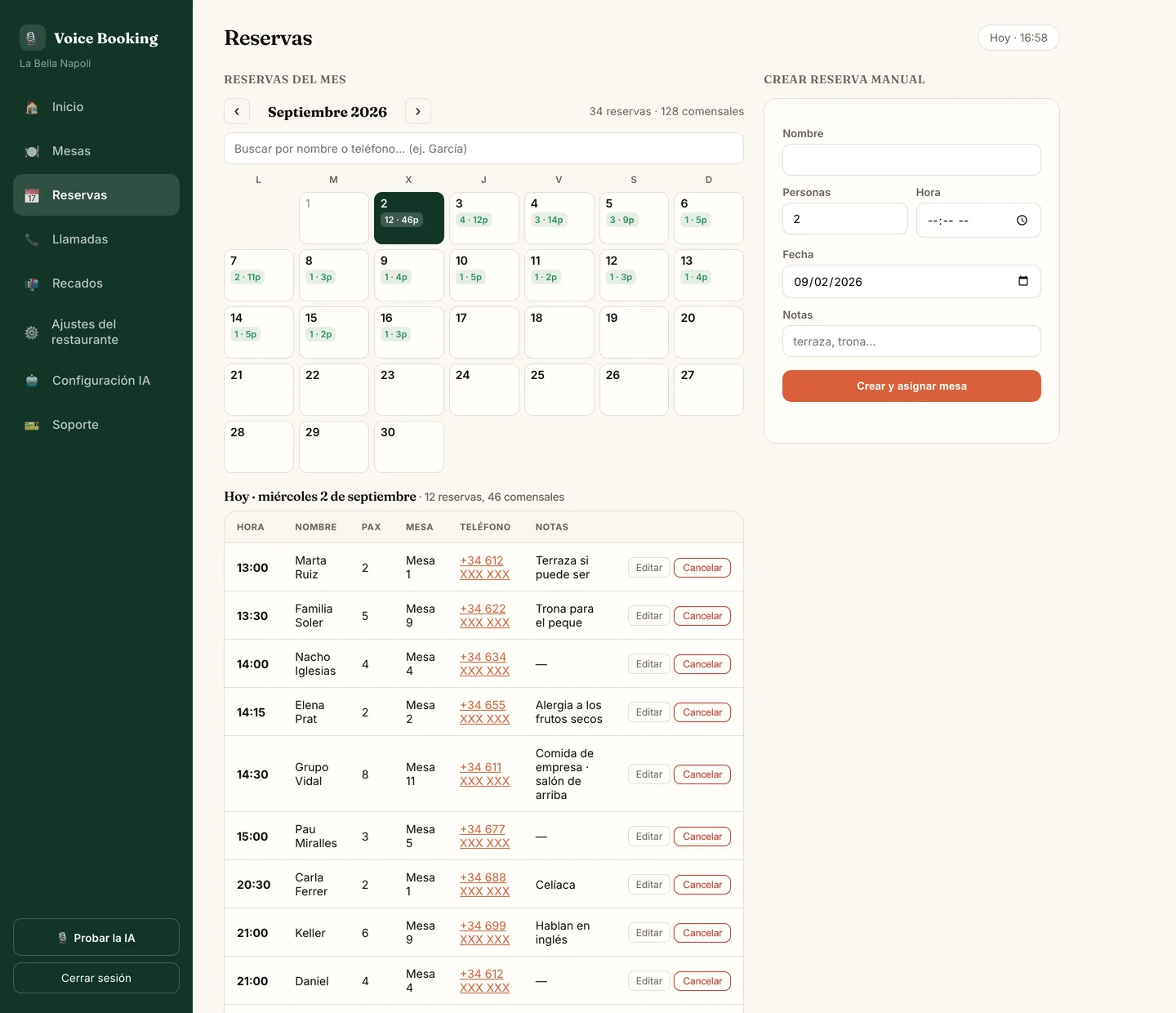Image resolution: width=1176 pixels, height=1013 pixels.
Task: Select September 3 in the calendar
Action: click(483, 218)
